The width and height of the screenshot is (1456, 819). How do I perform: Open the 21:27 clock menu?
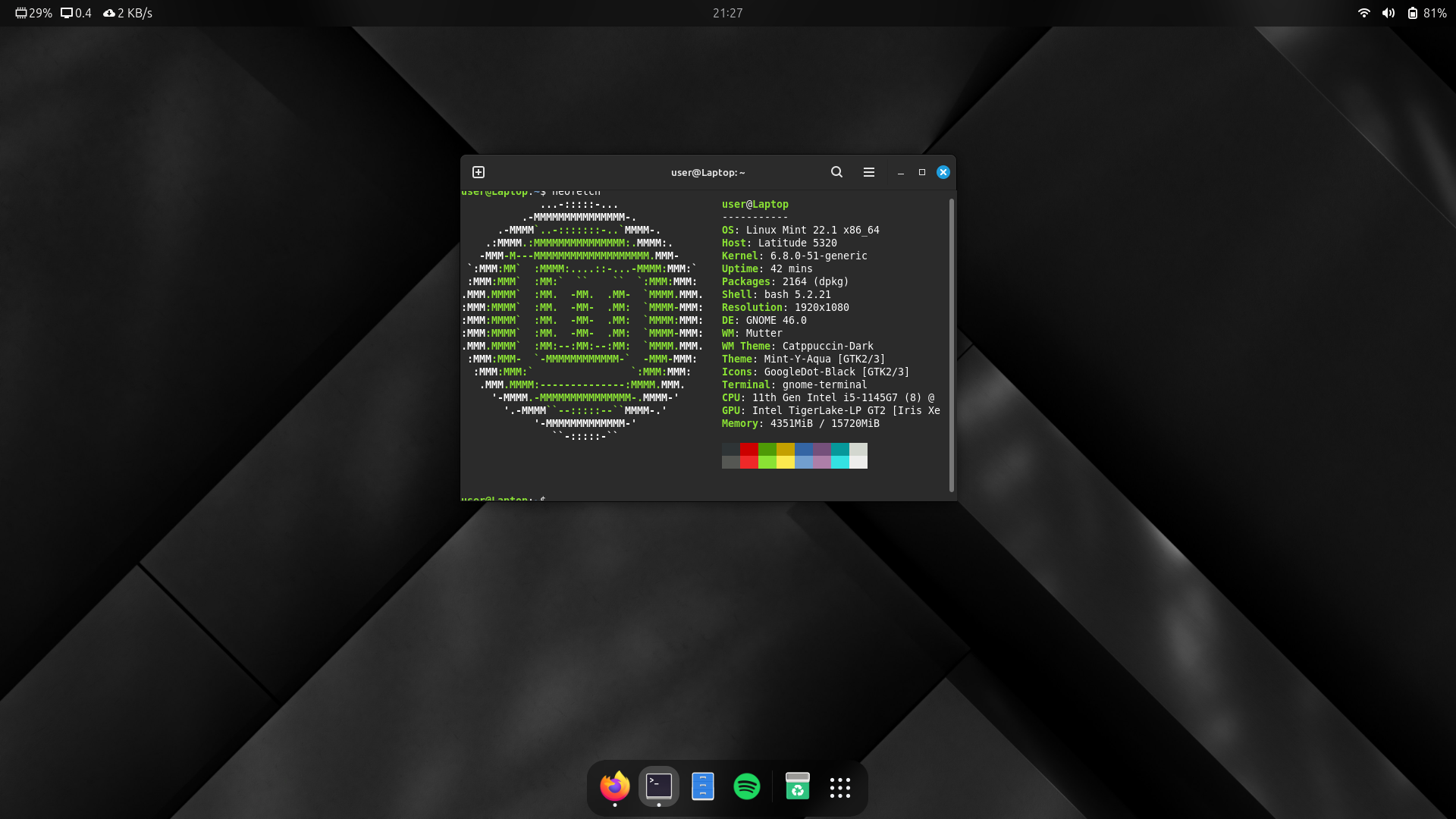[x=727, y=13]
